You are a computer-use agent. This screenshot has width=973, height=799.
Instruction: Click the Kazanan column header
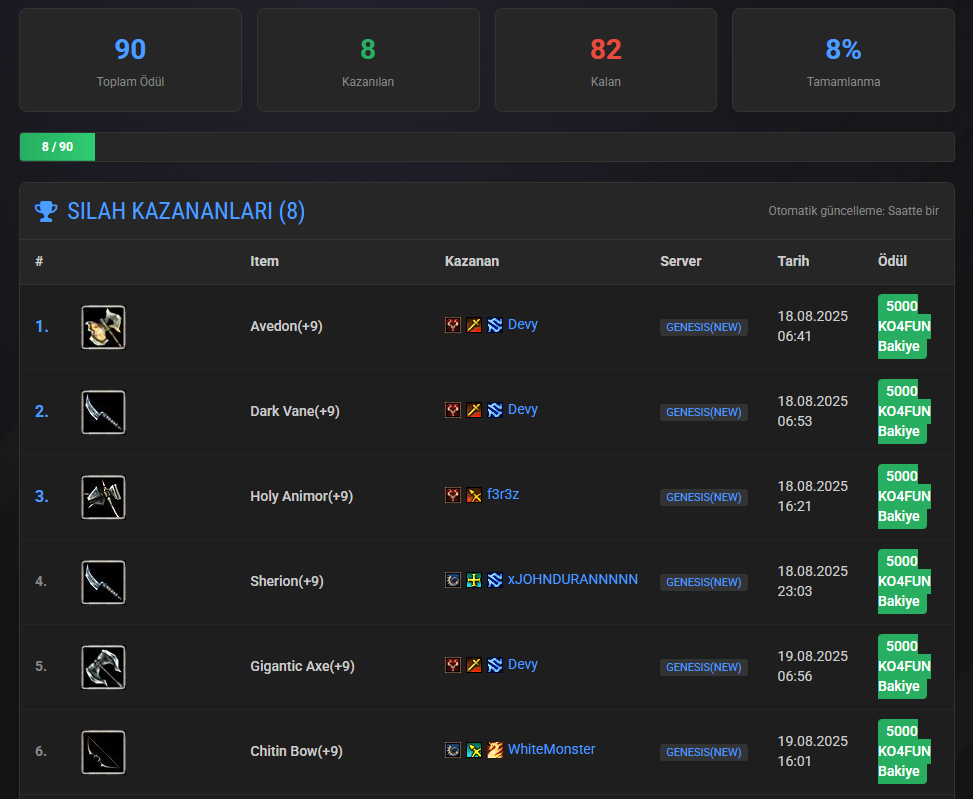pos(472,261)
